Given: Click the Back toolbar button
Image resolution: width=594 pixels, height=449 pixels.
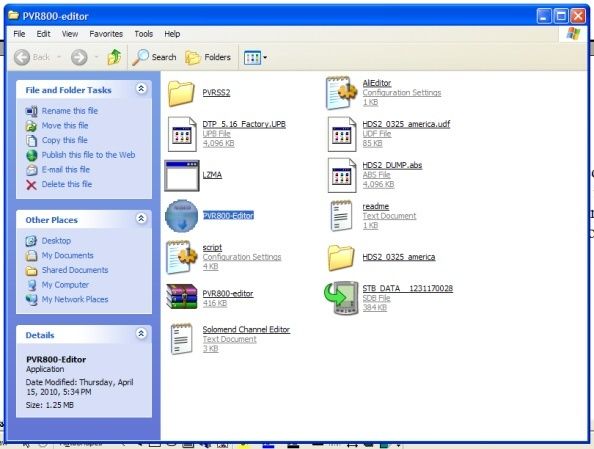Looking at the screenshot, I should [32, 57].
